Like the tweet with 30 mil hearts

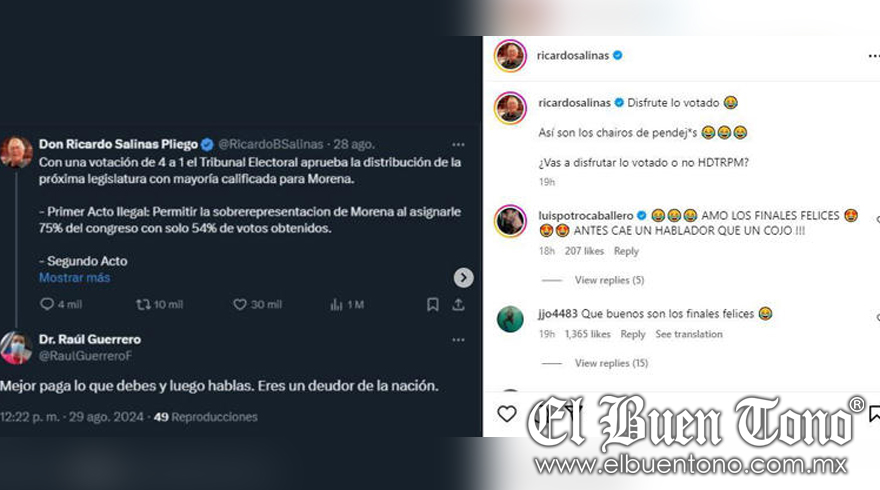[x=240, y=304]
